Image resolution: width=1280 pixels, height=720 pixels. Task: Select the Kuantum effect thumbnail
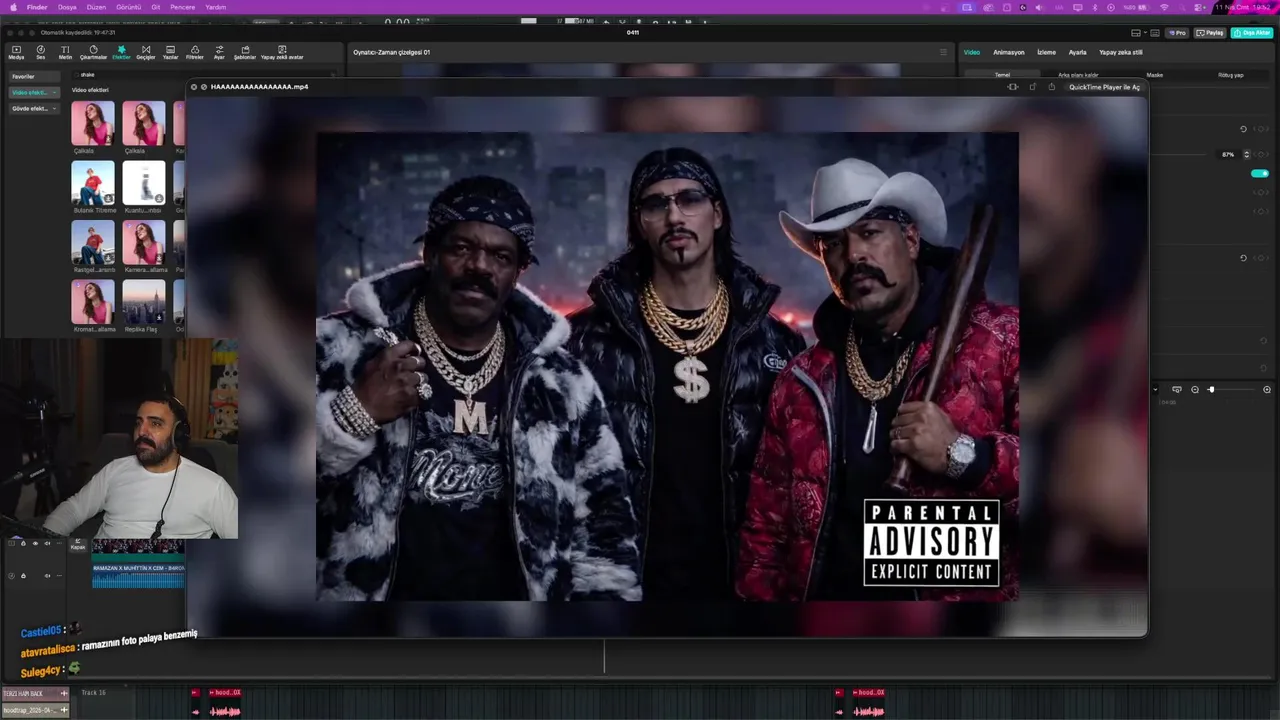point(144,182)
